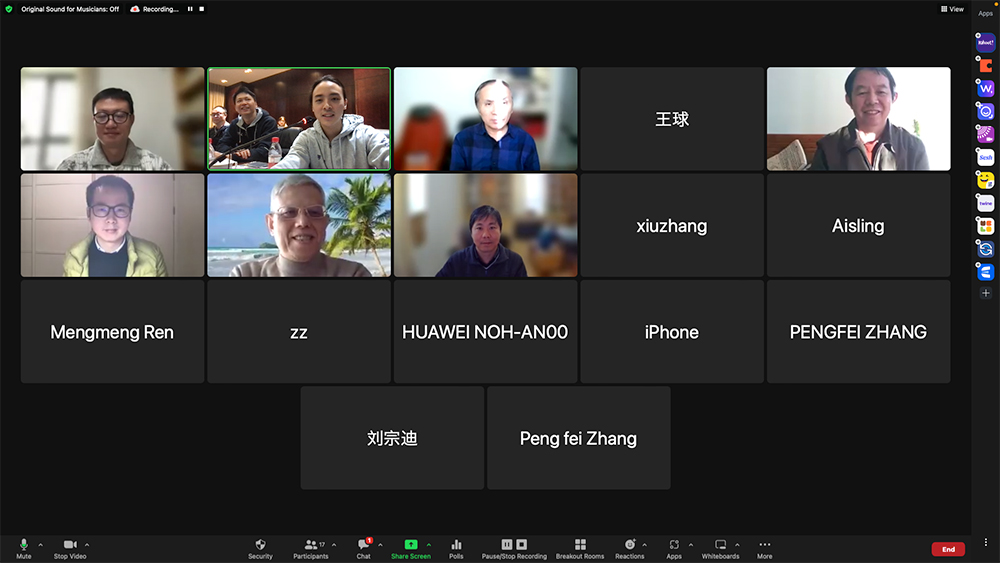Screen dimensions: 1000x563
Task: Expand caret next to Participants
Action: click(x=334, y=545)
